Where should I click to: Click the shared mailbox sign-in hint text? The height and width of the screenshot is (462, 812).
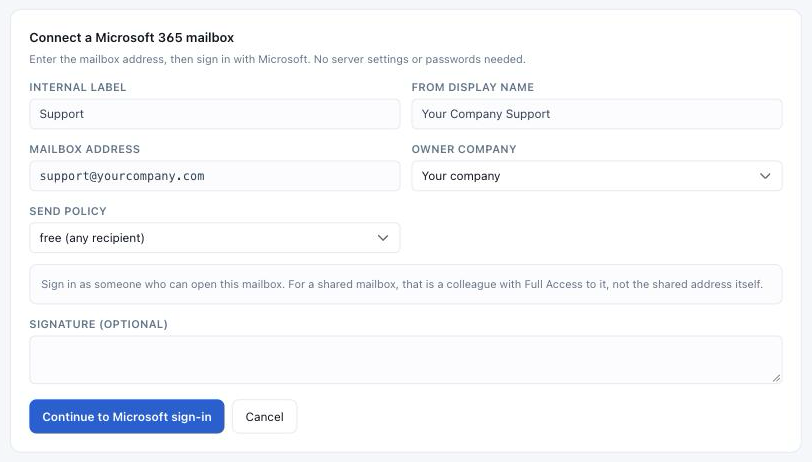(402, 284)
